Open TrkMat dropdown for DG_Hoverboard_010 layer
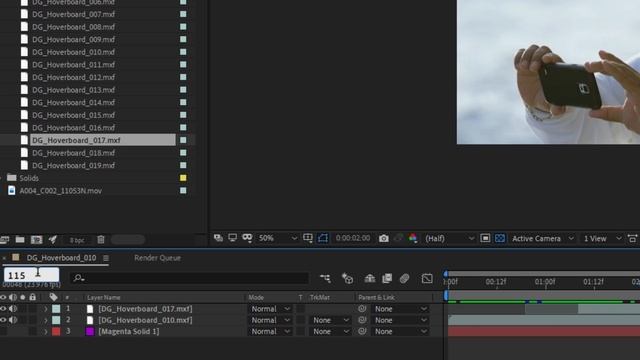 [x=329, y=320]
